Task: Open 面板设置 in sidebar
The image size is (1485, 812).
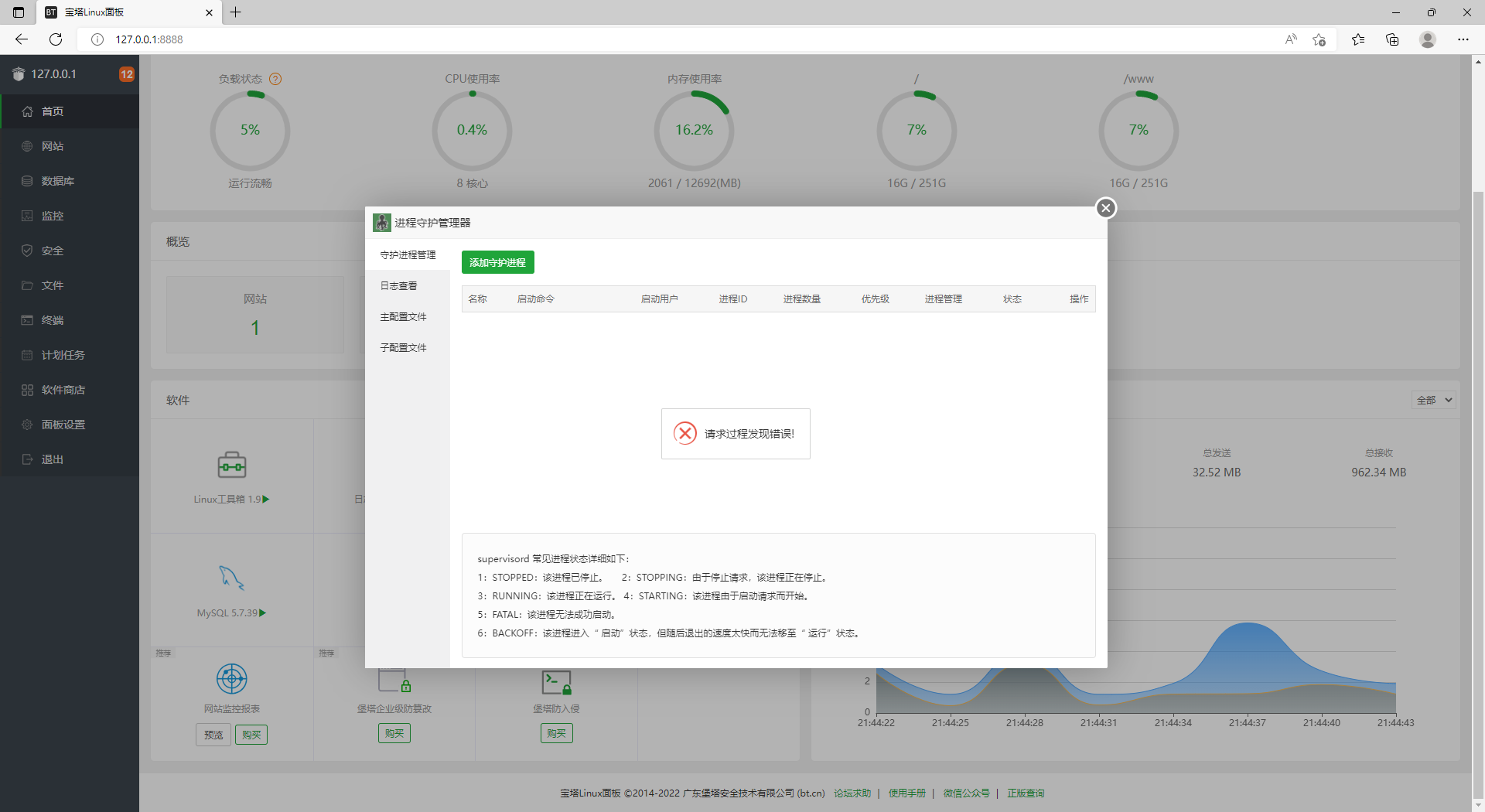Action: (70, 425)
